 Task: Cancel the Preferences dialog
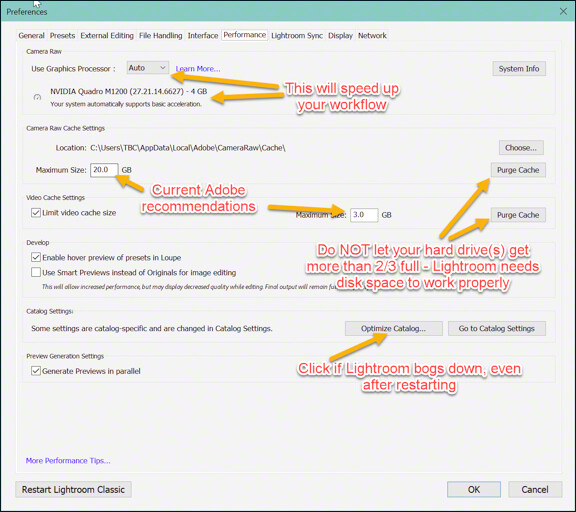pyautogui.click(x=535, y=490)
